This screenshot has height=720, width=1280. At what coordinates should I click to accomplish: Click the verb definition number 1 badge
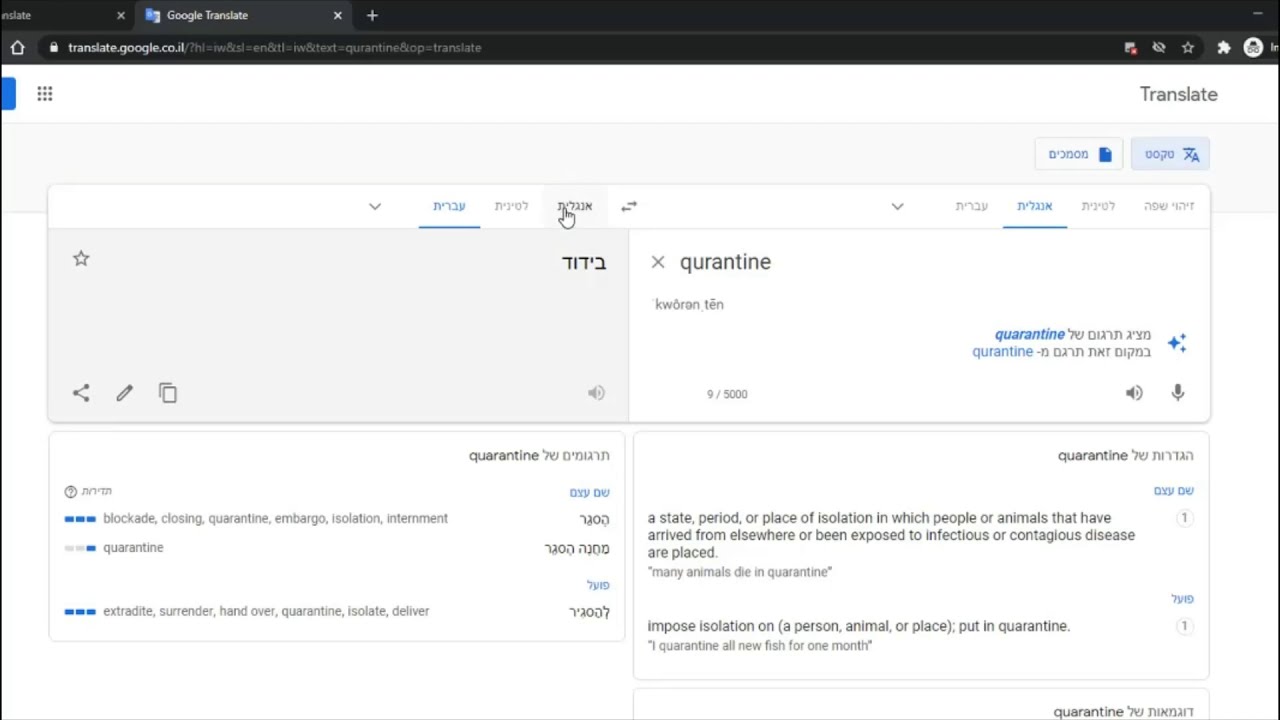coord(1184,626)
